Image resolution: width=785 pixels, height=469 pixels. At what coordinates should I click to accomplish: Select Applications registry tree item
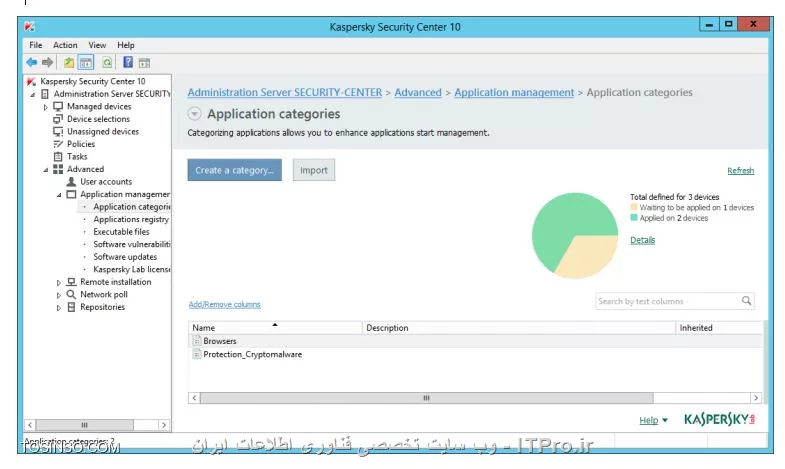131,219
